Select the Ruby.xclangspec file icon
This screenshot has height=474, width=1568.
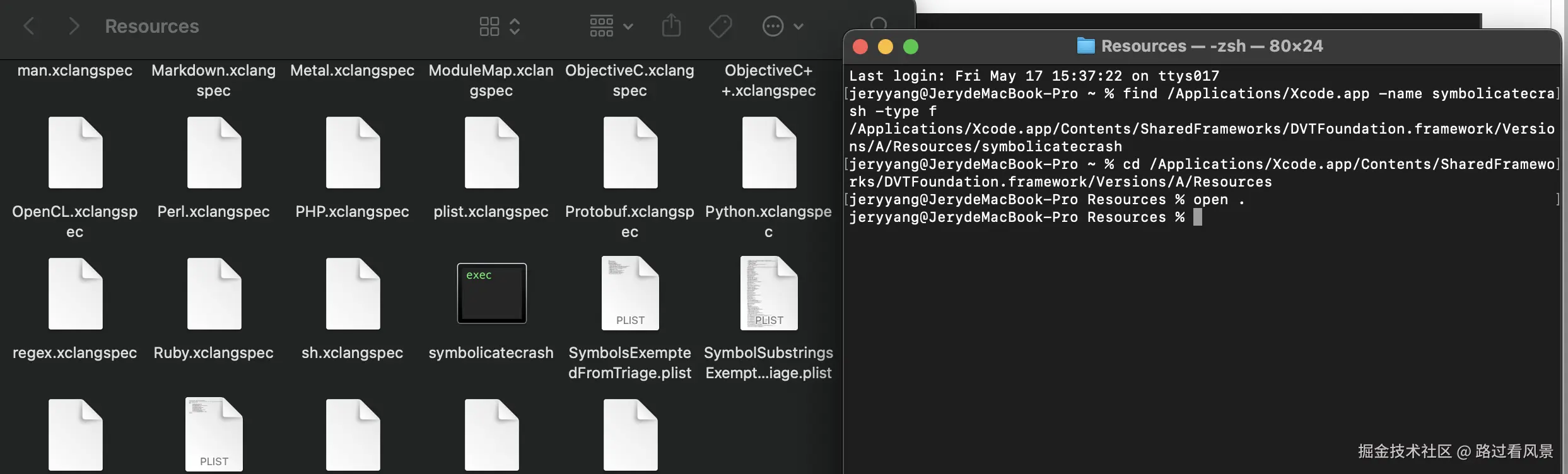point(214,294)
